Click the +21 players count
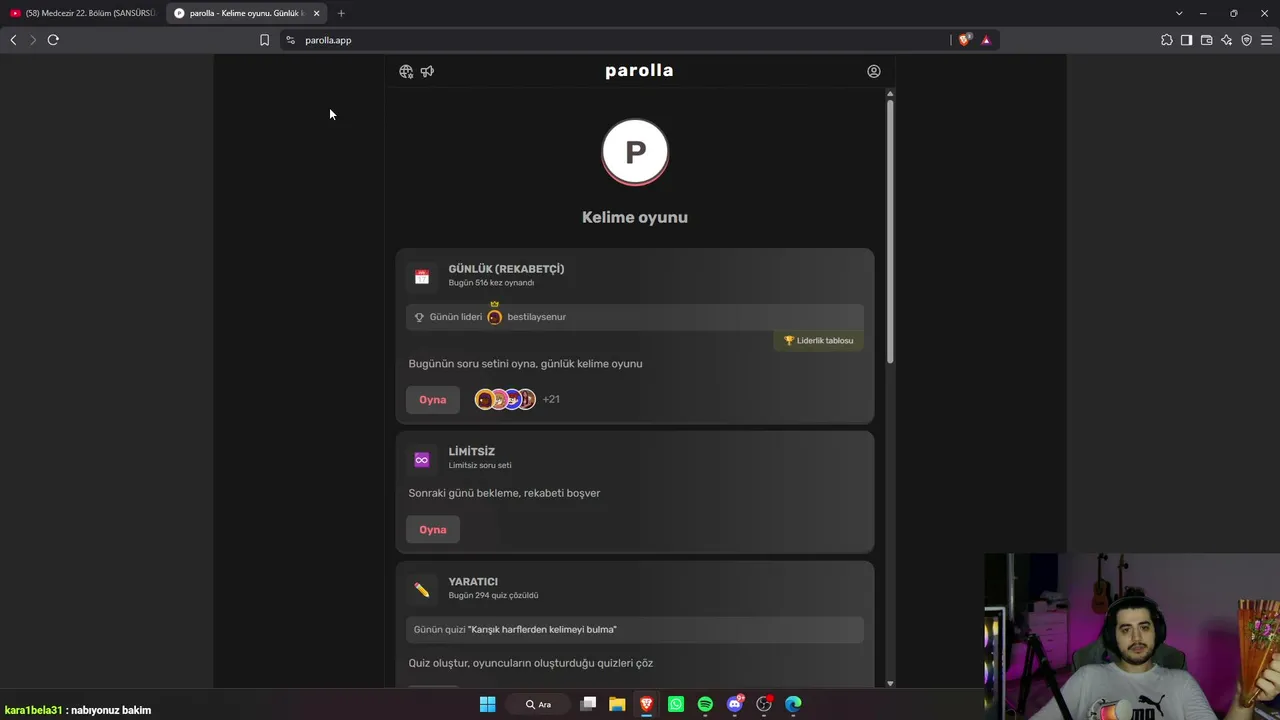Screen dimensions: 1280x720 point(551,399)
